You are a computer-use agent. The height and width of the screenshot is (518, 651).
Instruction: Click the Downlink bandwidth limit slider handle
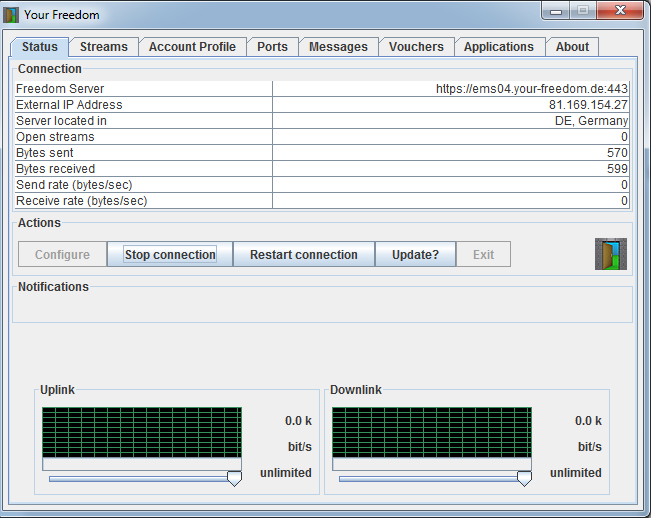click(x=524, y=479)
